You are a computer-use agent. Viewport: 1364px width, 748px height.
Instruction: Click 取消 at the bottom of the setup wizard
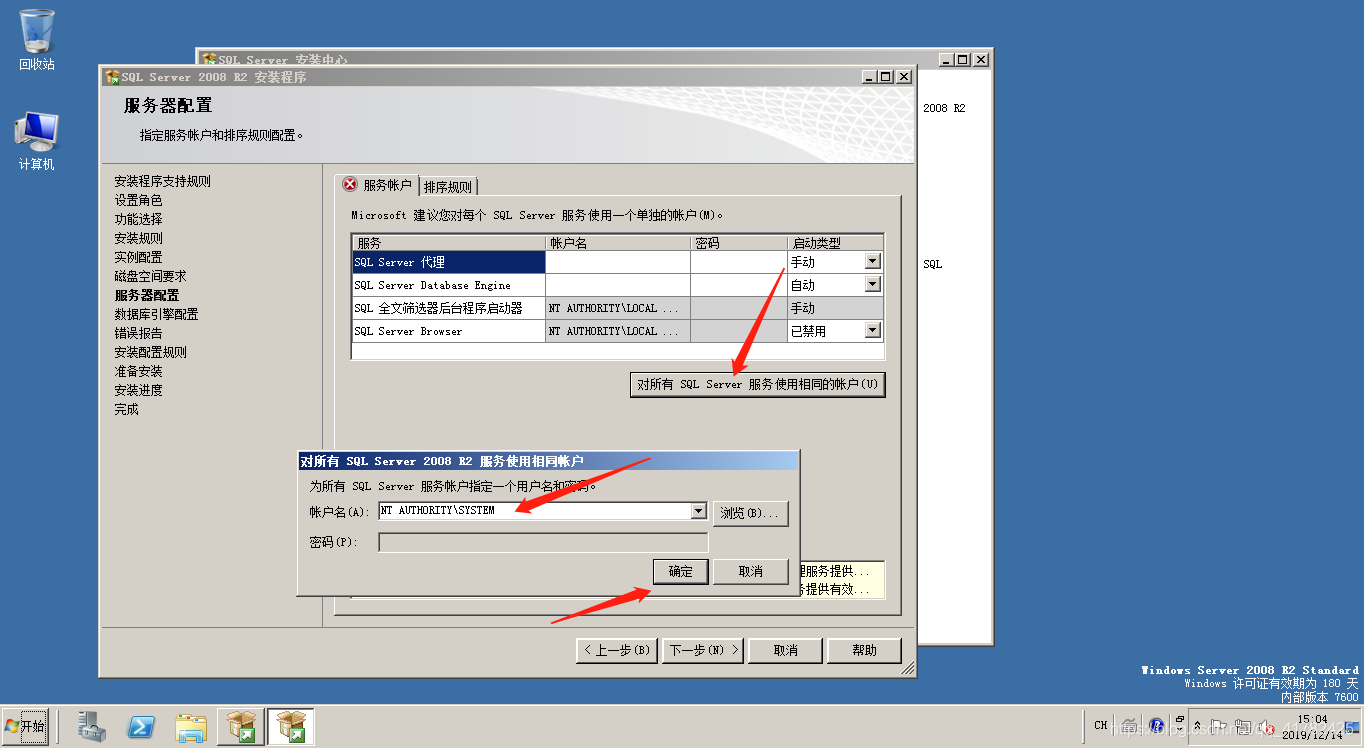click(x=786, y=650)
